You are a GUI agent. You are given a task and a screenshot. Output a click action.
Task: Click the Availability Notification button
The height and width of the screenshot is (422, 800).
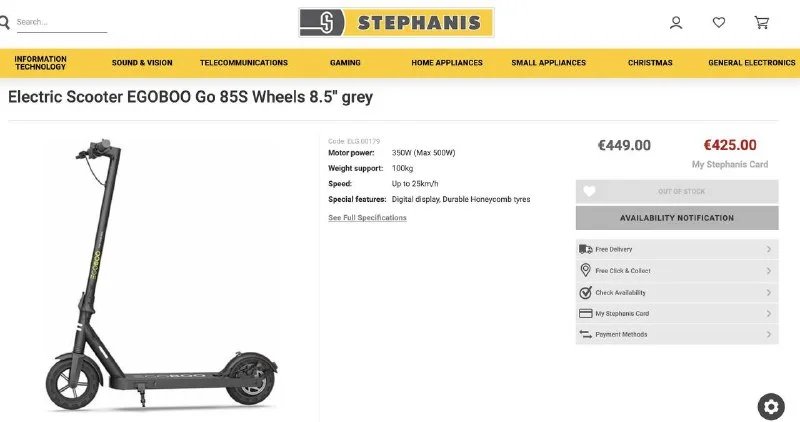click(x=677, y=218)
